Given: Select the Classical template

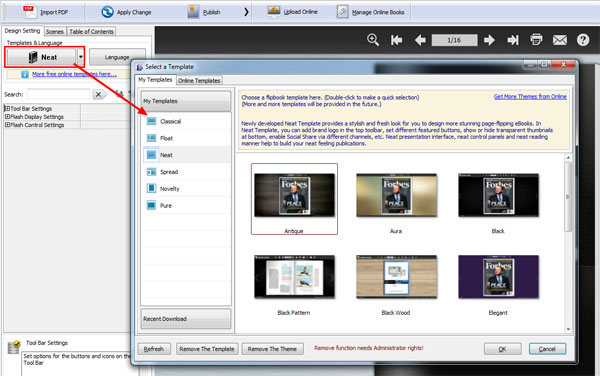Looking at the screenshot, I should tap(187, 121).
